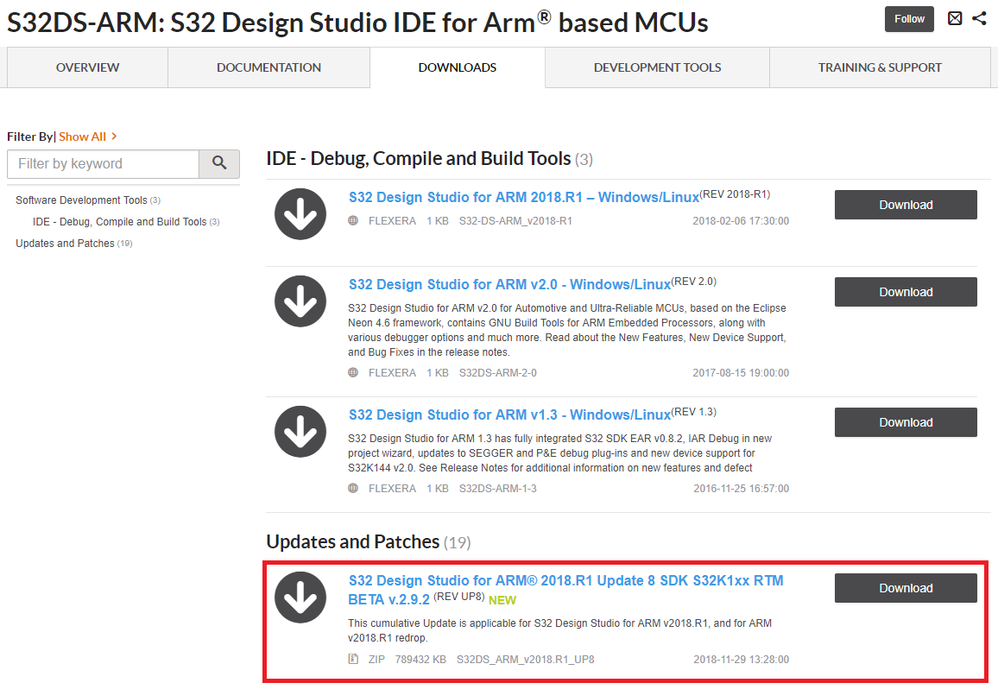
Task: Open link S32 Design Studio for ARM v1.3
Action: click(510, 415)
